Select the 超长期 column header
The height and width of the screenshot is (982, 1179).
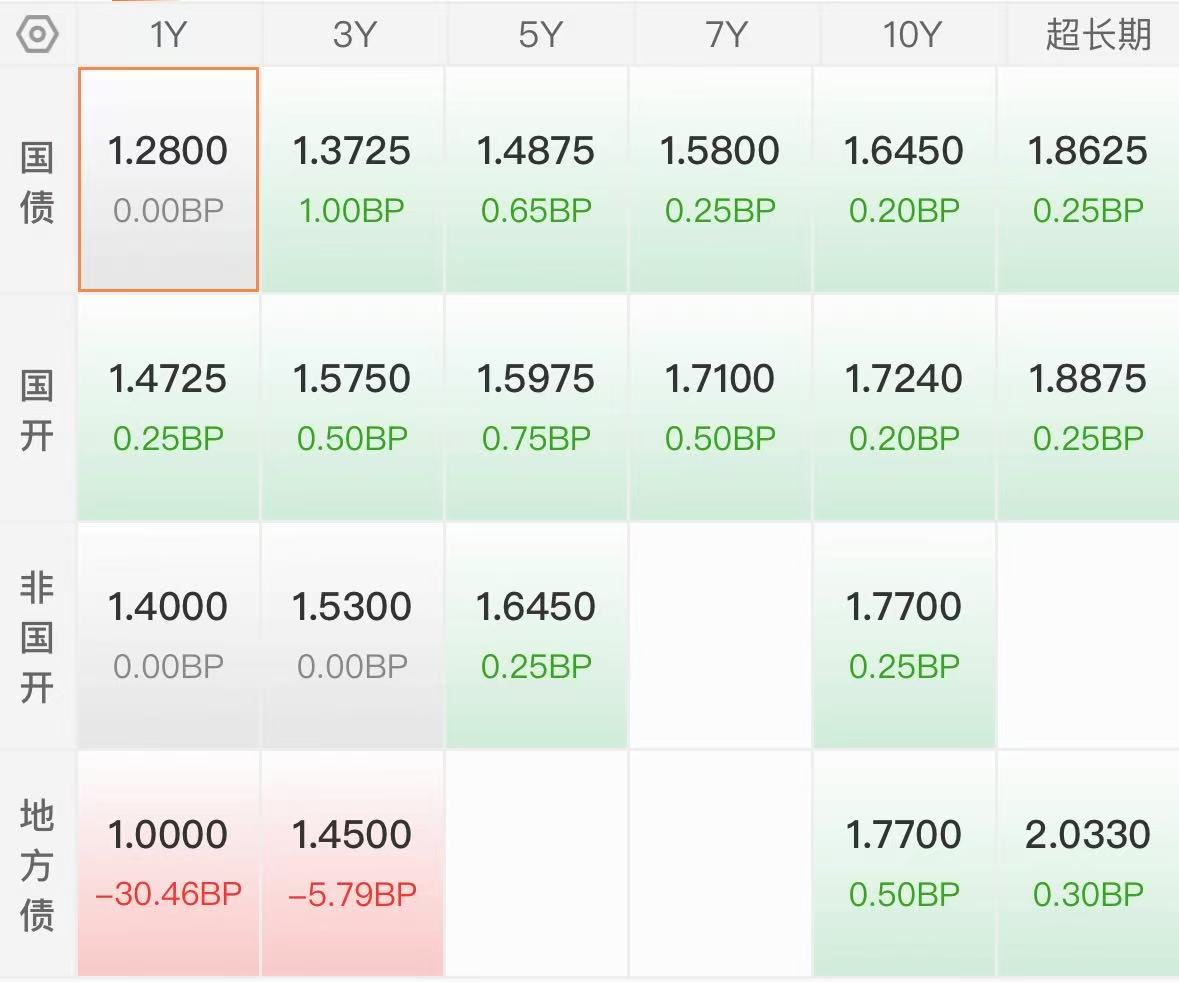tap(1096, 35)
